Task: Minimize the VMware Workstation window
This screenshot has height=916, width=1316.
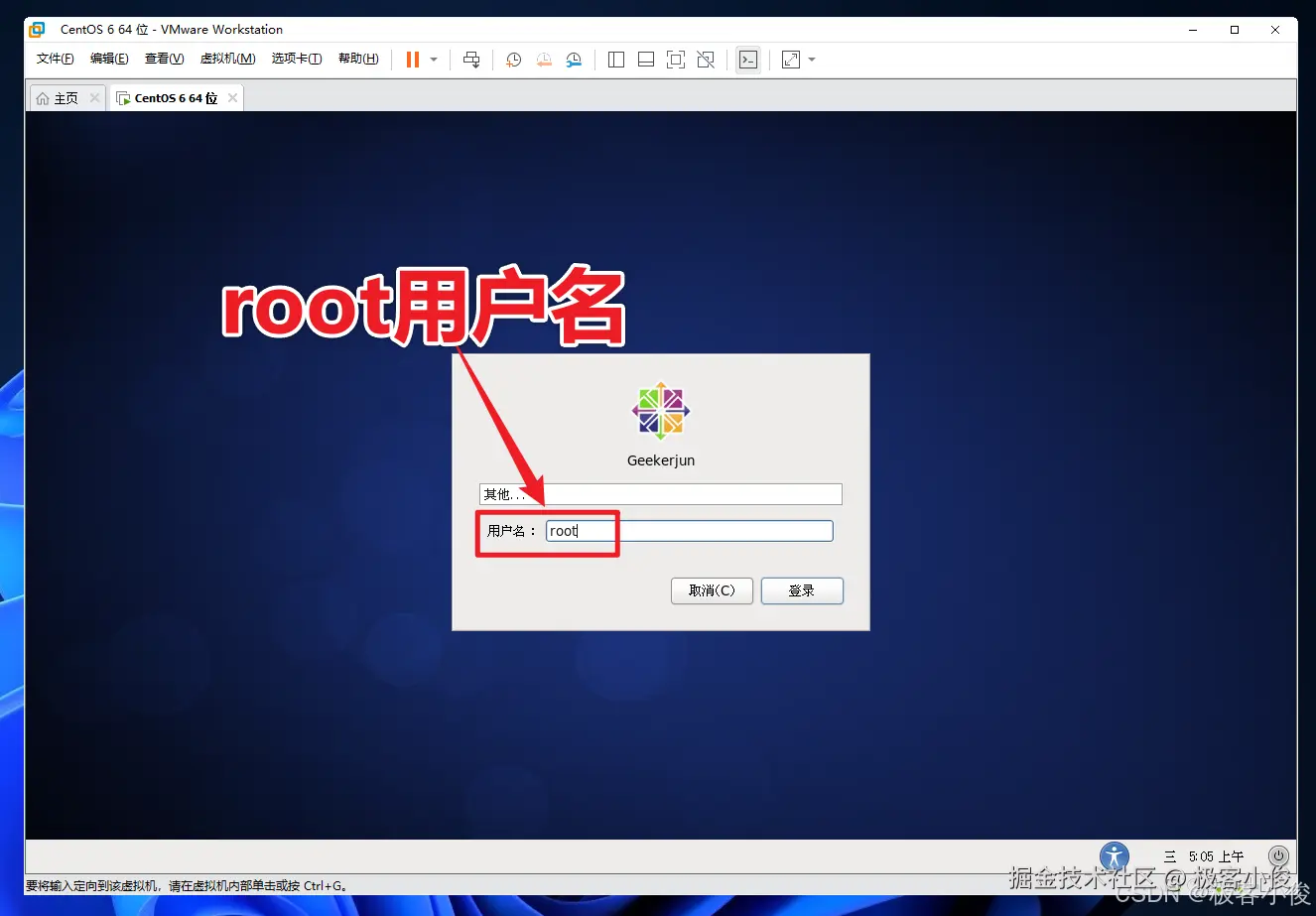Action: [x=1193, y=30]
